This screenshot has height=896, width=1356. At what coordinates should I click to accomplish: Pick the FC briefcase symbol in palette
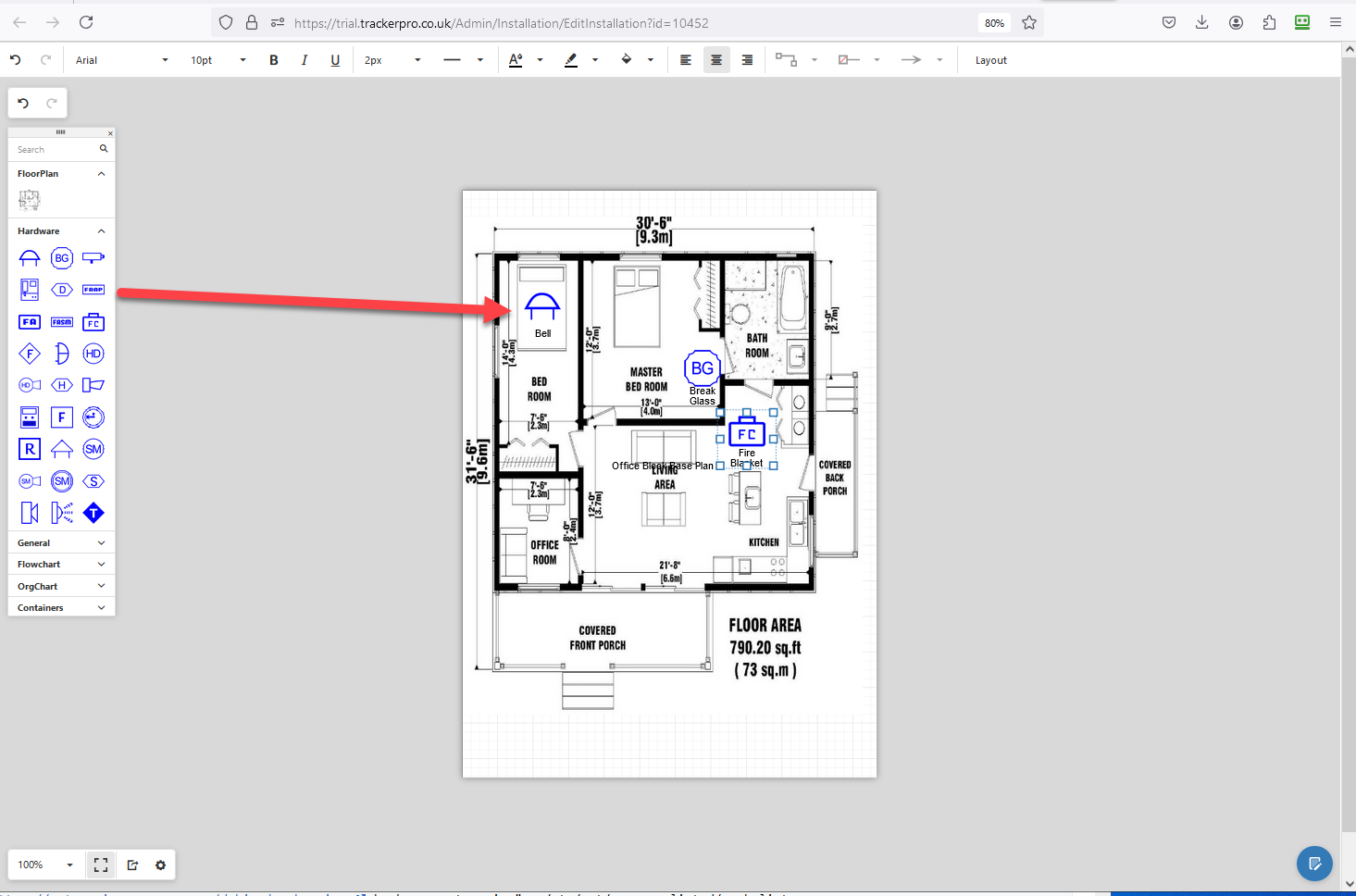[93, 322]
